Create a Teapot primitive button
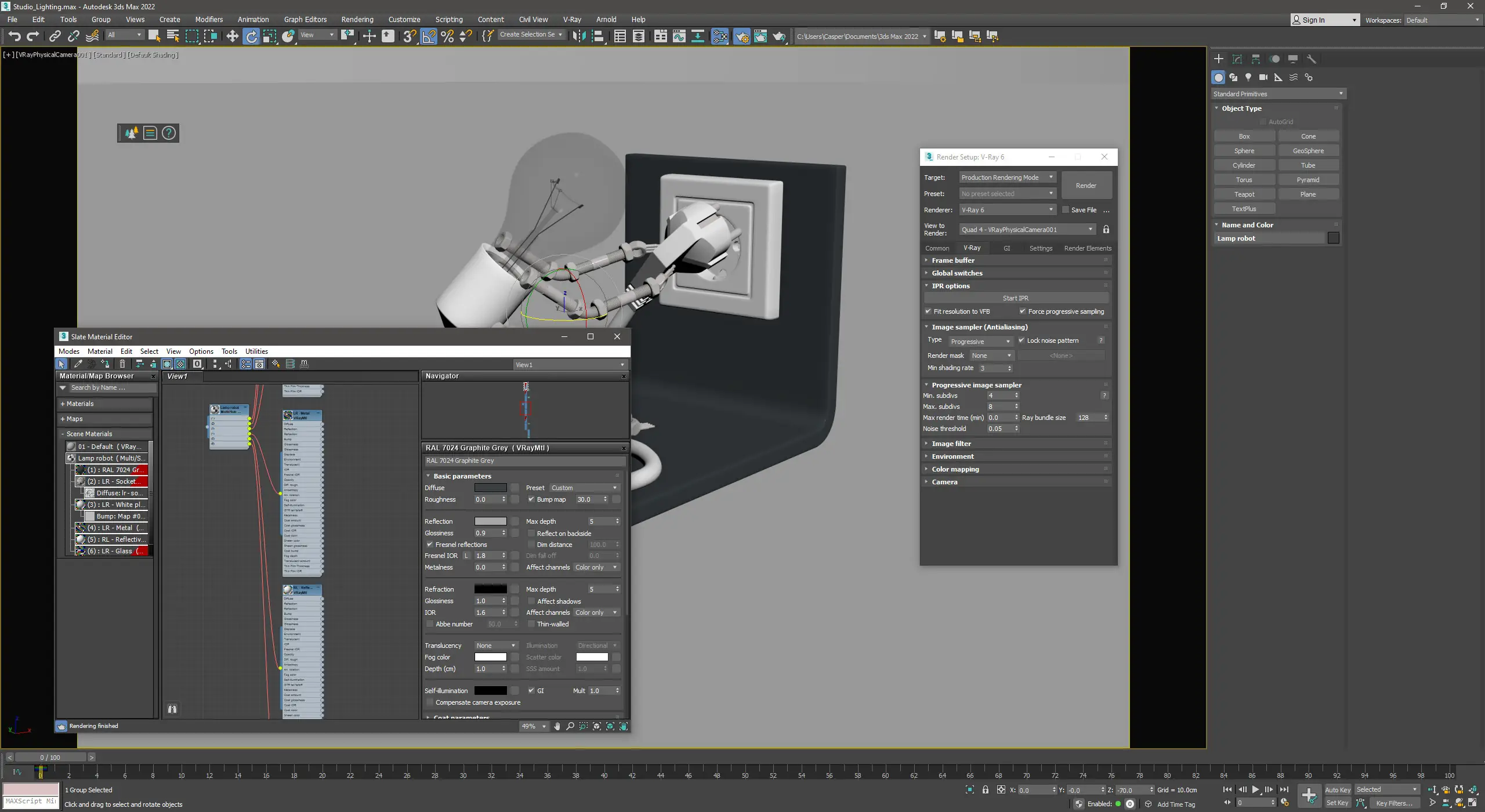1485x812 pixels. click(x=1244, y=194)
